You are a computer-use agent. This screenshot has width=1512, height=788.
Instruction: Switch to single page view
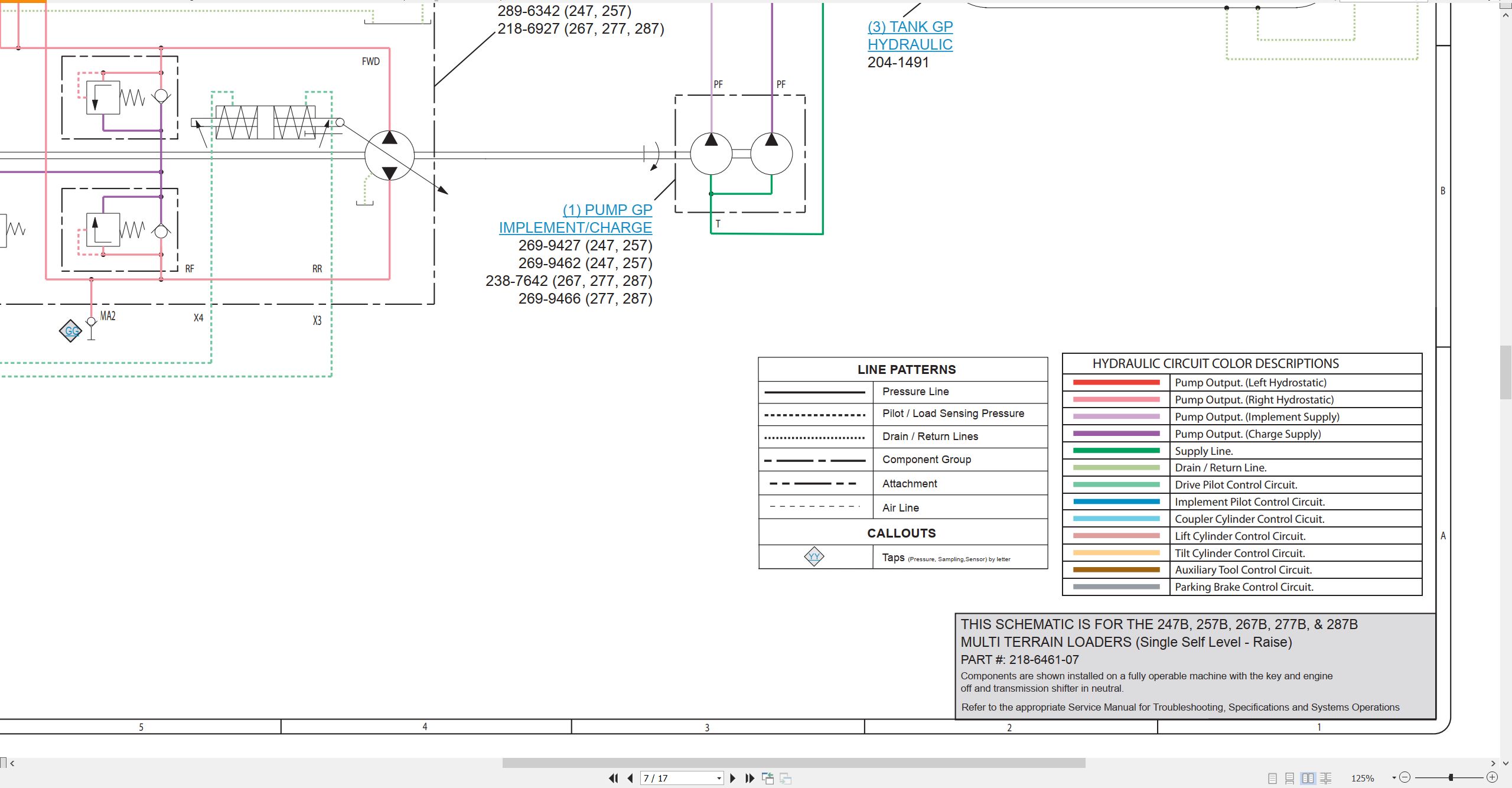(x=1272, y=778)
